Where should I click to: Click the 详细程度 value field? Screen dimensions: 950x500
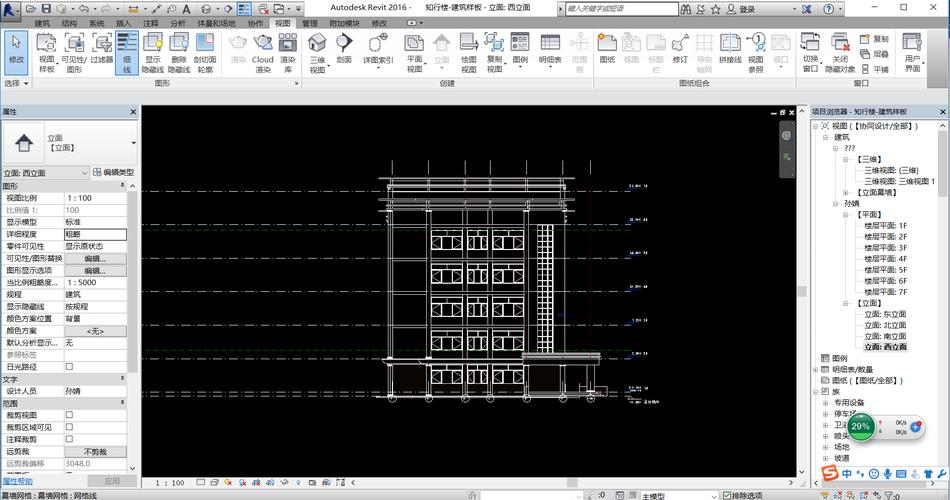95,234
